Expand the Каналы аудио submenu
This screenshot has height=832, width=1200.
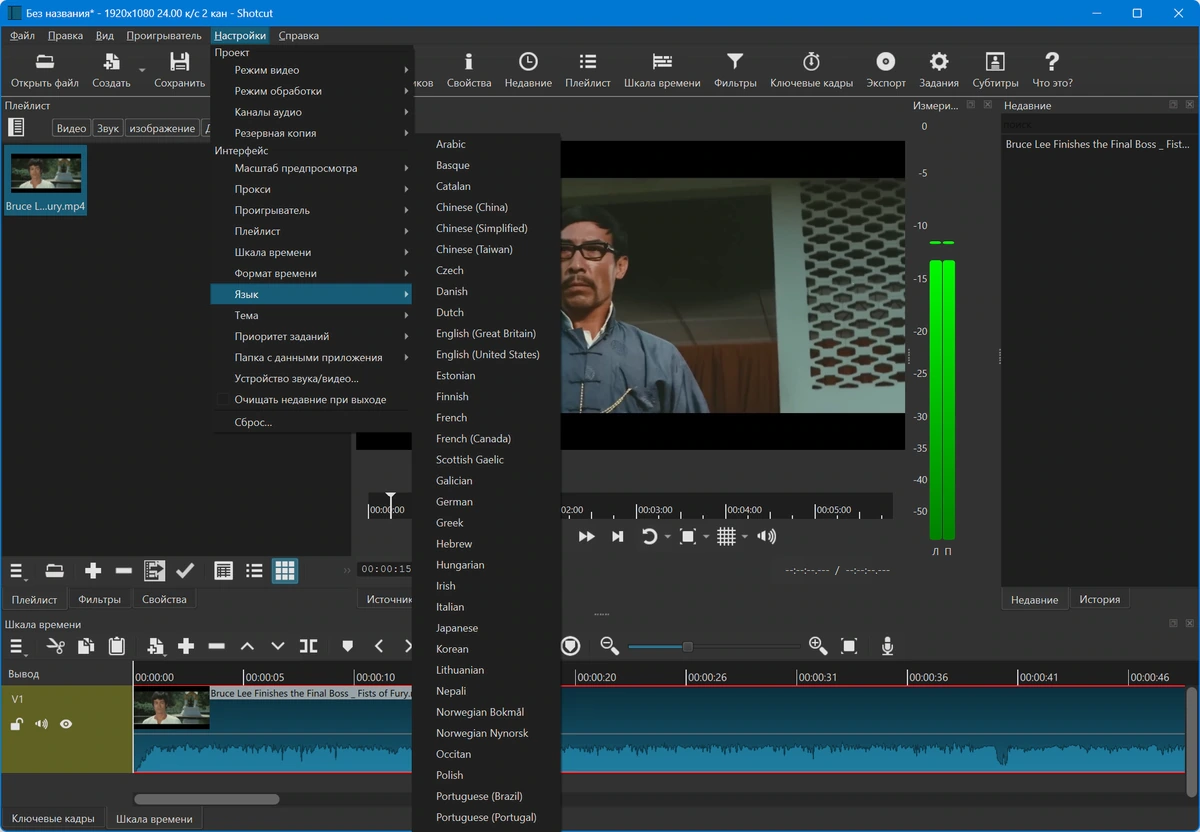(x=312, y=112)
